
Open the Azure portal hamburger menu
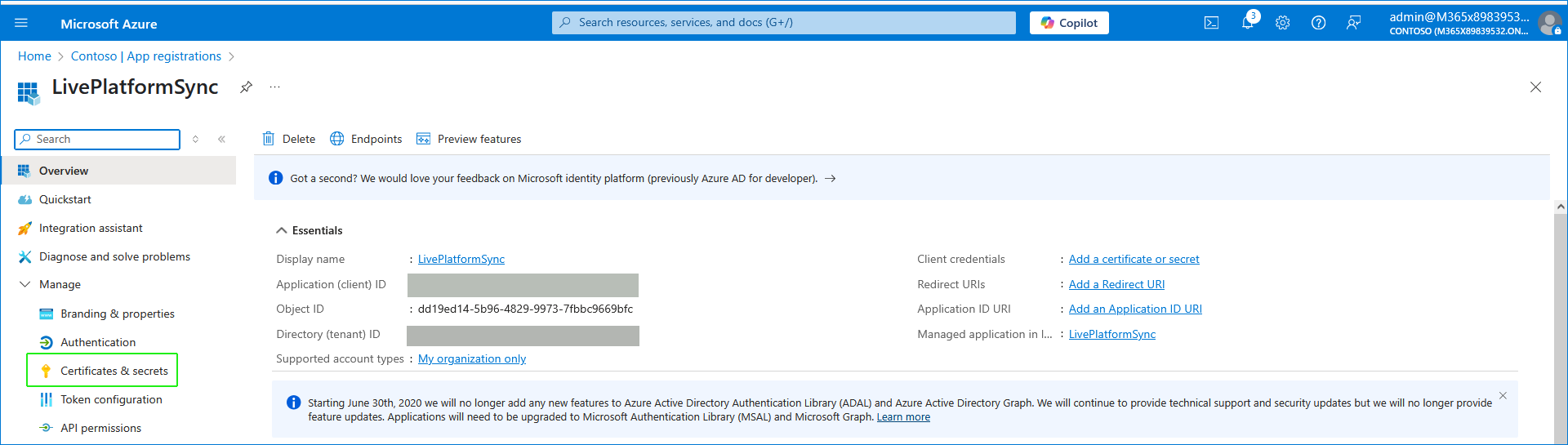pyautogui.click(x=21, y=23)
